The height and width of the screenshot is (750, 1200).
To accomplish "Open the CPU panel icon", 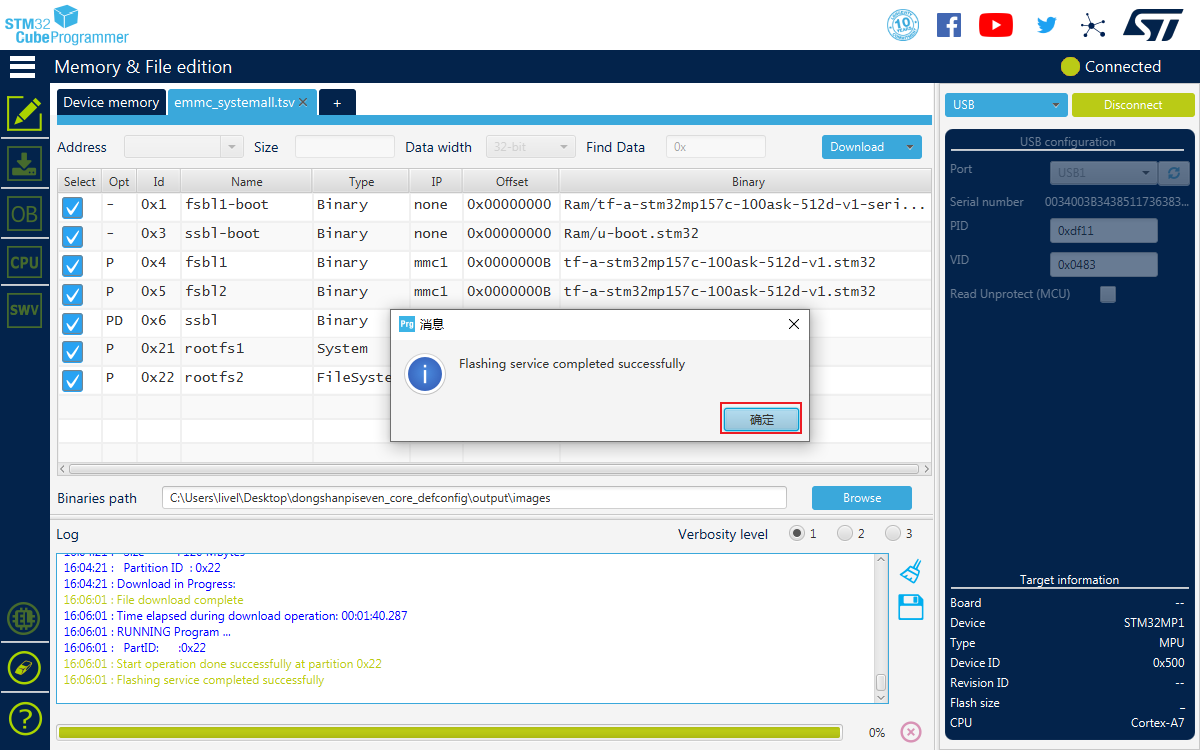I will [24, 263].
